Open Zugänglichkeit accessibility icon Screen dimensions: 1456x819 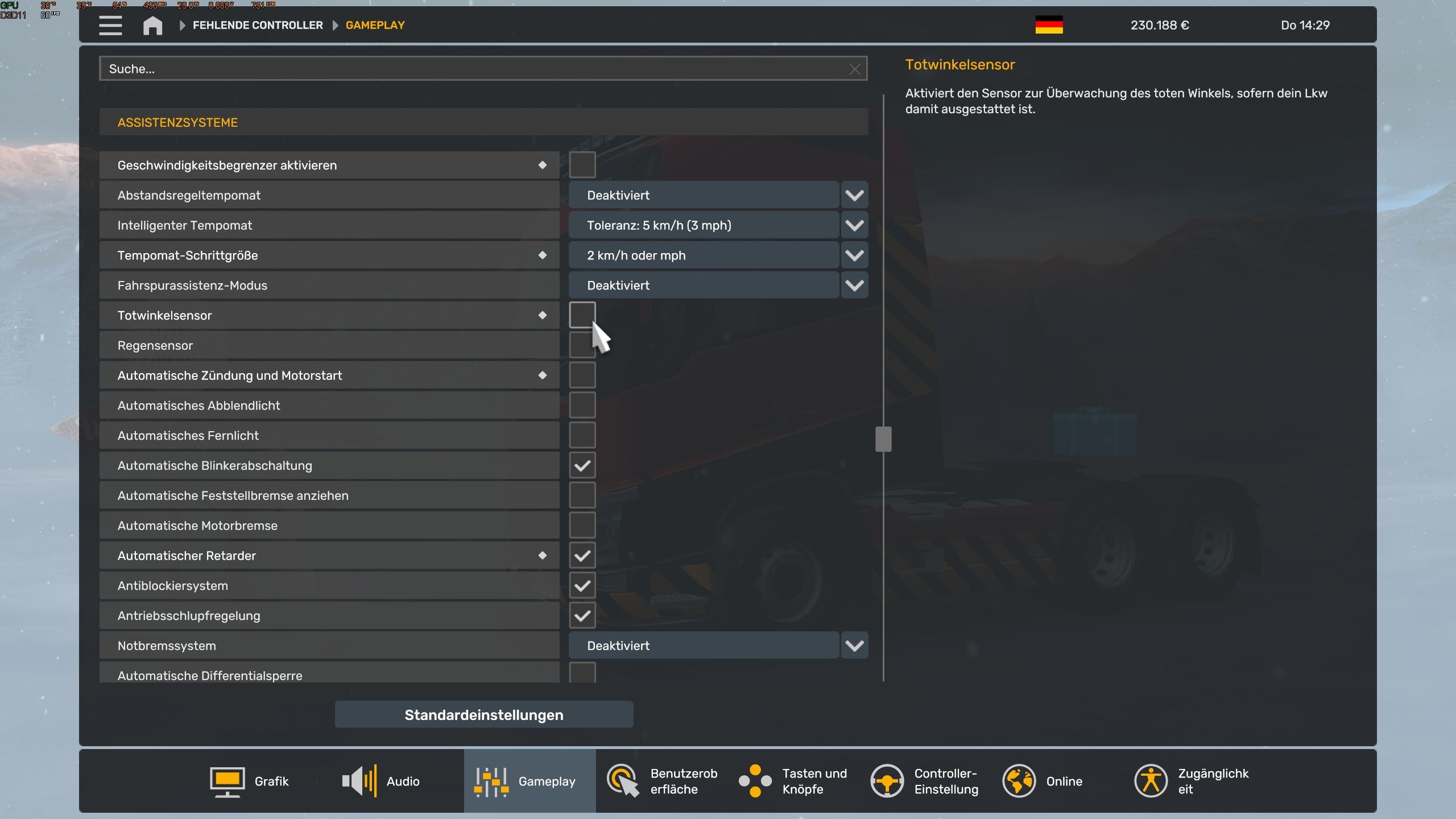(x=1151, y=781)
